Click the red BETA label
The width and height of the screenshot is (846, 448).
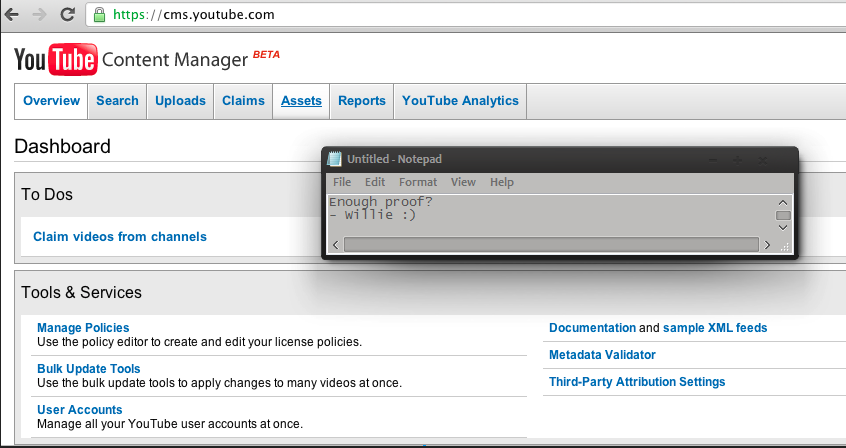click(x=267, y=55)
